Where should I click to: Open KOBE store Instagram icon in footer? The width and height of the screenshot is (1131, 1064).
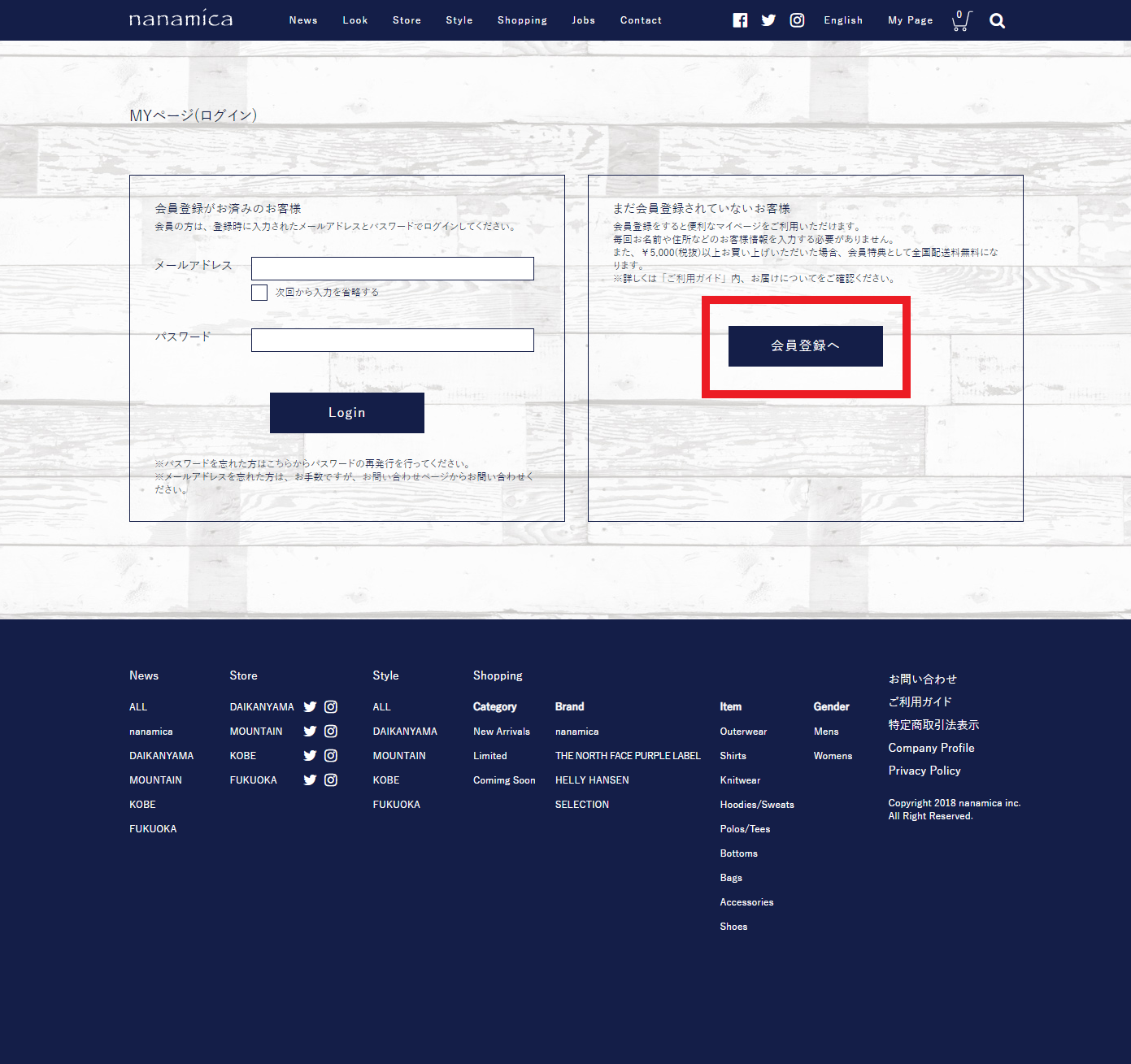(x=331, y=756)
